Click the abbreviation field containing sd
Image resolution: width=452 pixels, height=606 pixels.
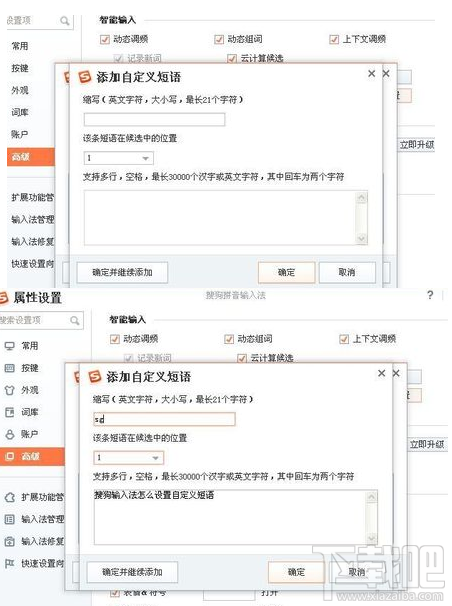coord(165,419)
